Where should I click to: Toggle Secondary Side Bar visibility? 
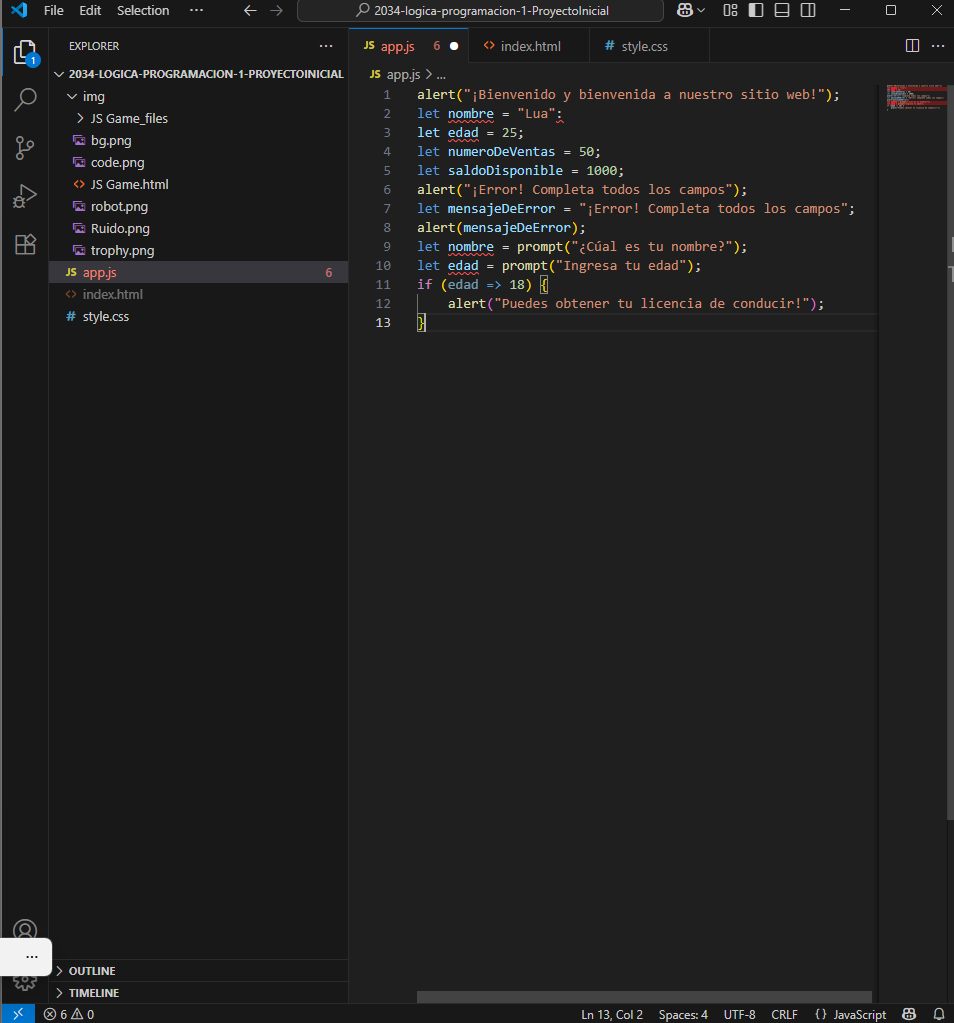(x=808, y=10)
